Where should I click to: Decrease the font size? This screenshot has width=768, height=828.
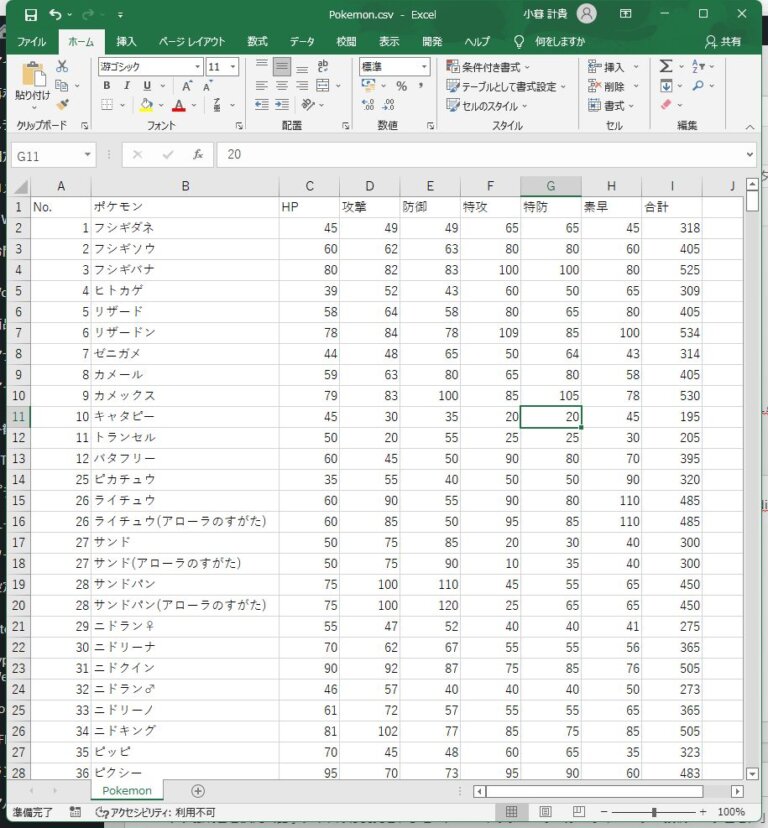(x=208, y=86)
